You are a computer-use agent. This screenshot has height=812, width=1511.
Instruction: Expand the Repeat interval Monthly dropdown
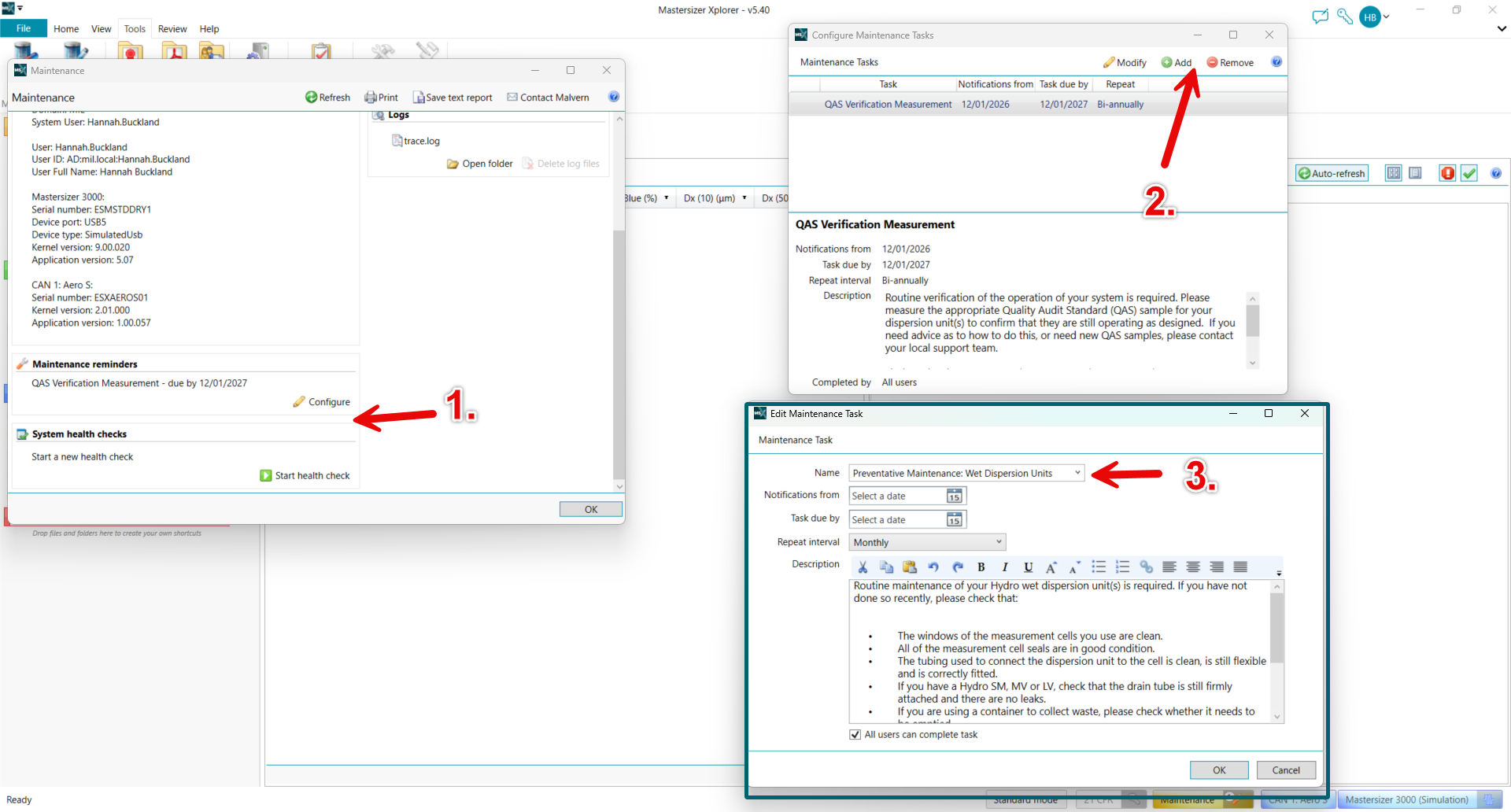pos(999,542)
